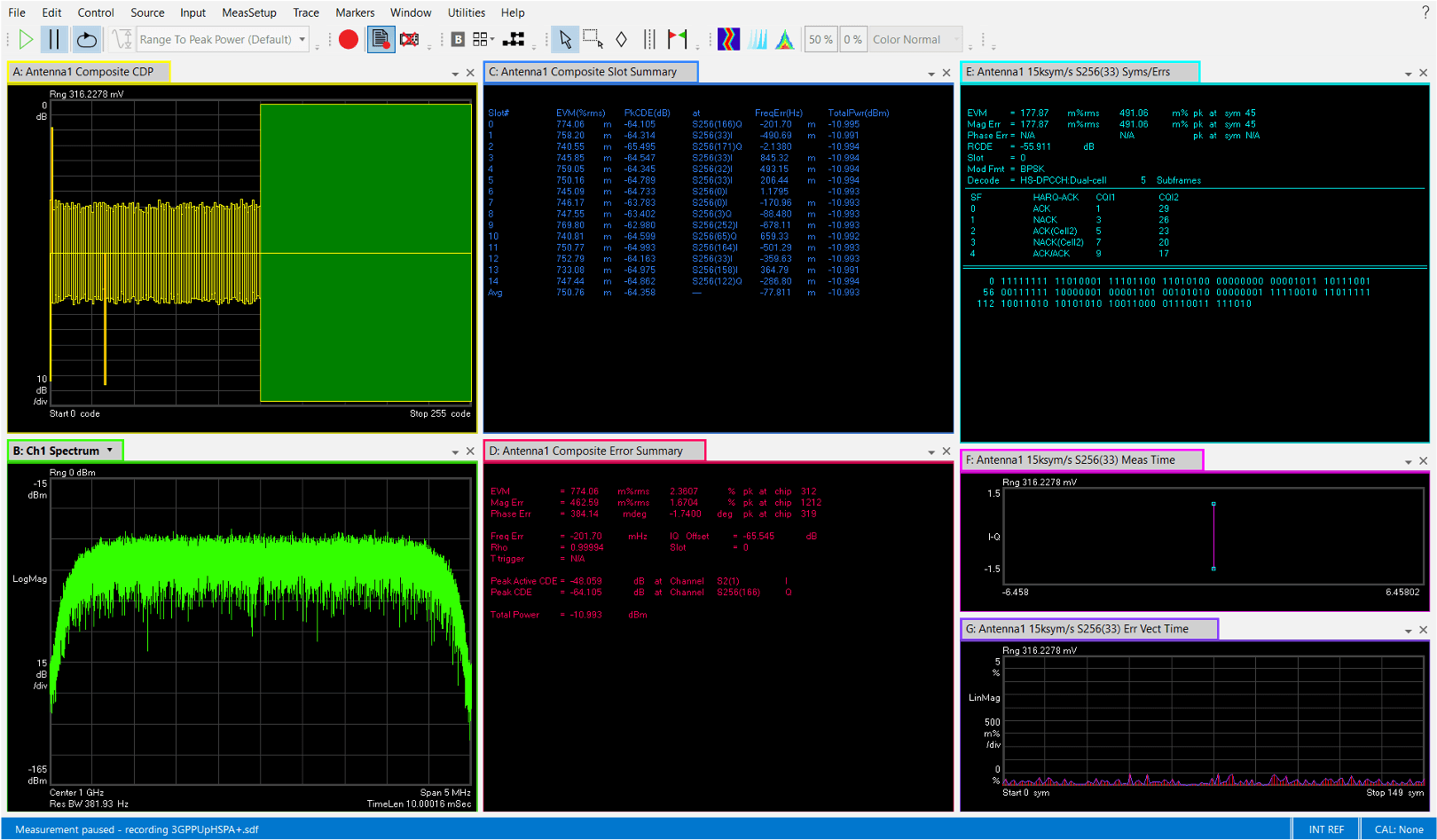
Task: Start recording with the red Record icon
Action: (348, 39)
